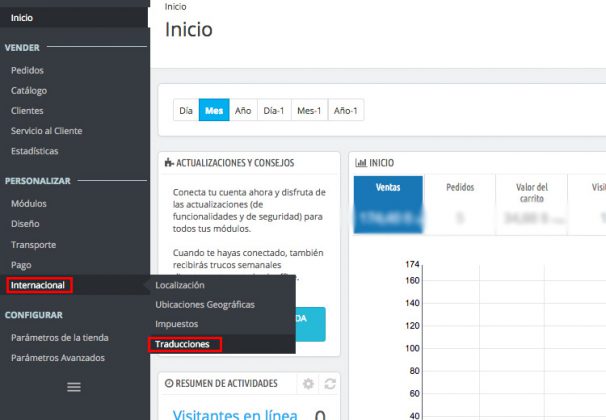Open Traducciones from the submenu

coord(183,344)
